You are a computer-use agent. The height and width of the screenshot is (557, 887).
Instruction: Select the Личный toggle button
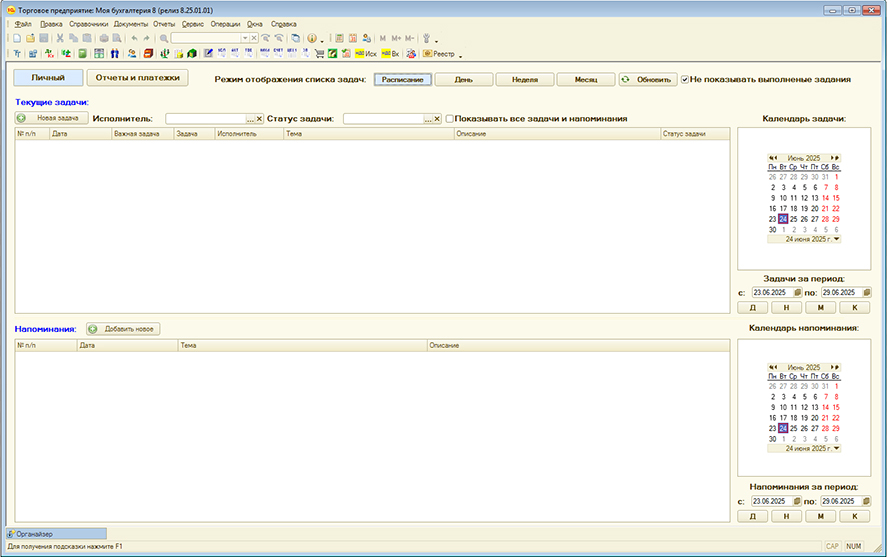(x=47, y=77)
